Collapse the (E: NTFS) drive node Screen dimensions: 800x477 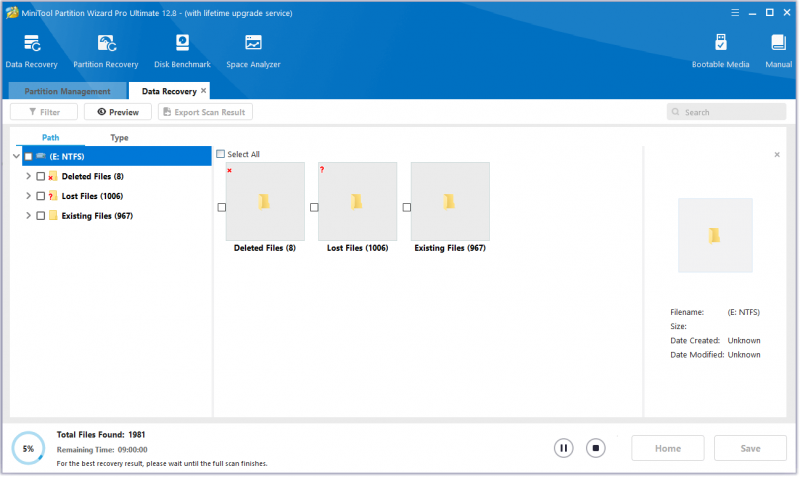pos(16,157)
